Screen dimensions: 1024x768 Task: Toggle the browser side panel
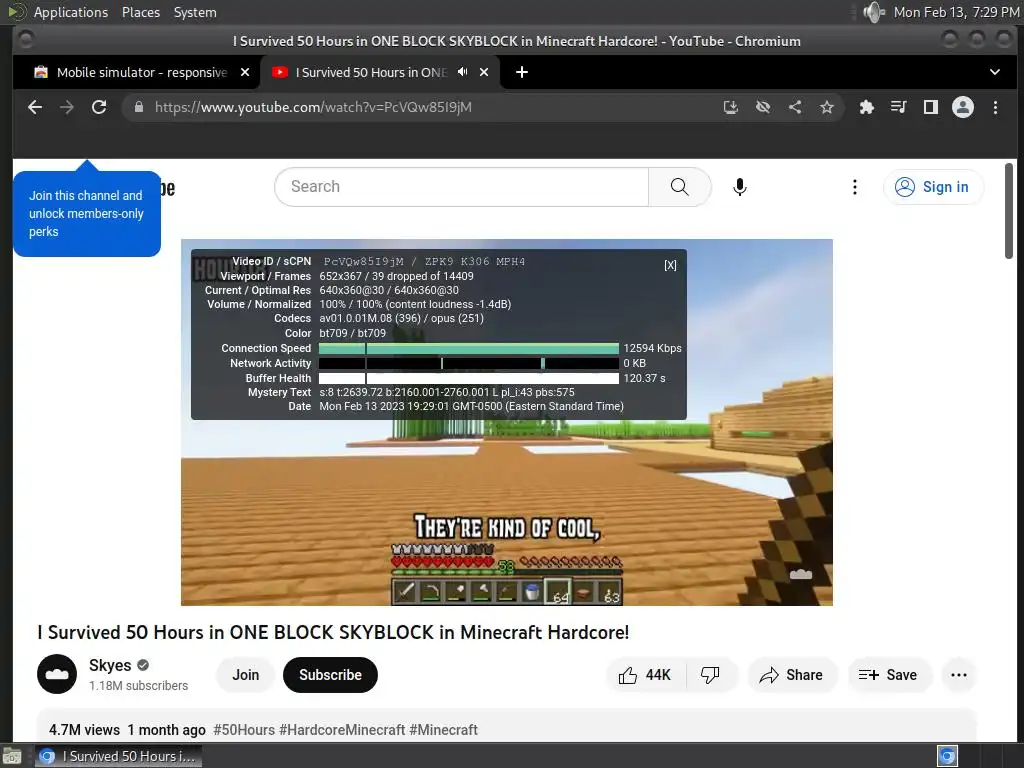pos(931,107)
